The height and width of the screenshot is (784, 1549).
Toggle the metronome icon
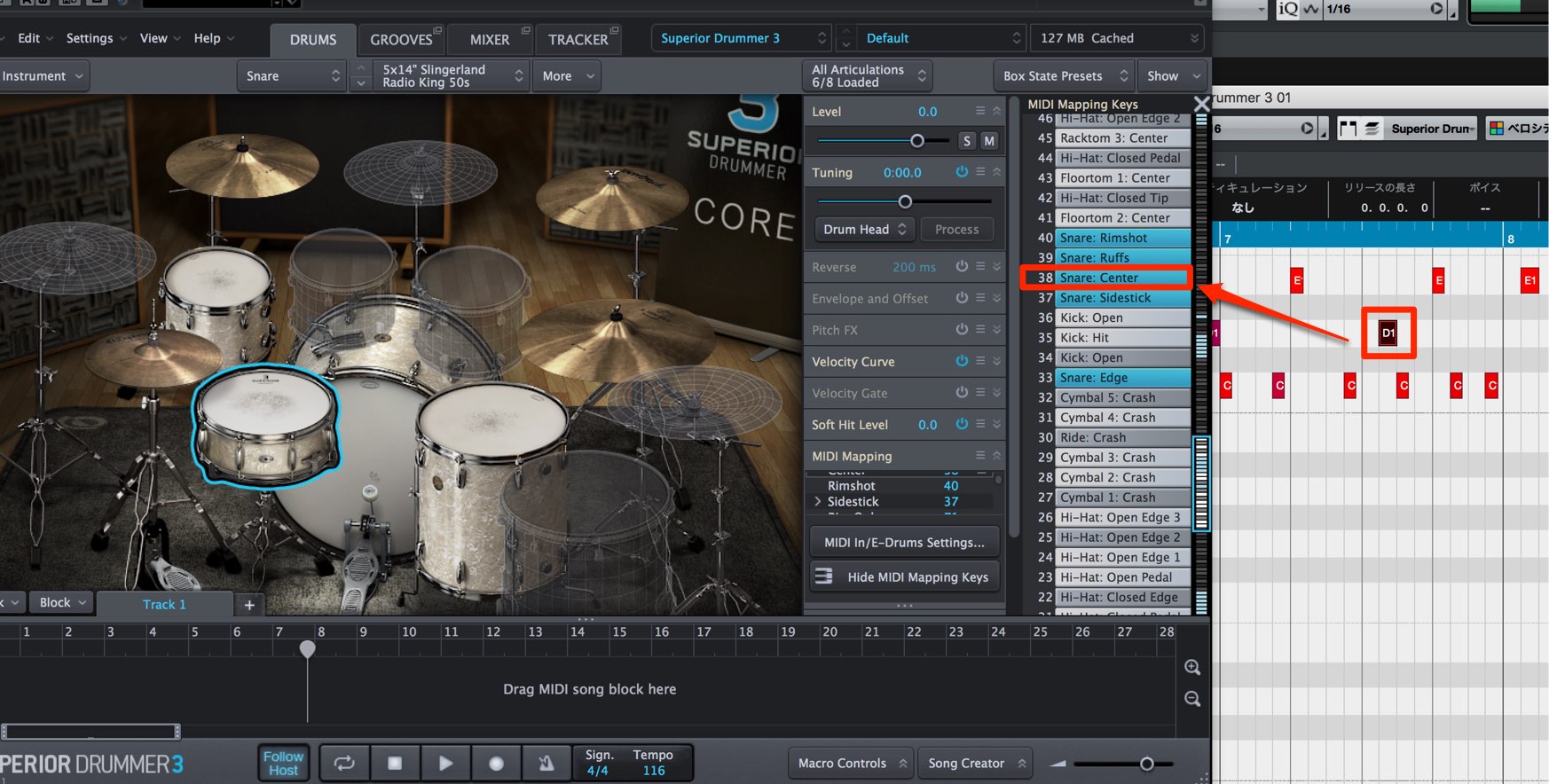pyautogui.click(x=546, y=763)
